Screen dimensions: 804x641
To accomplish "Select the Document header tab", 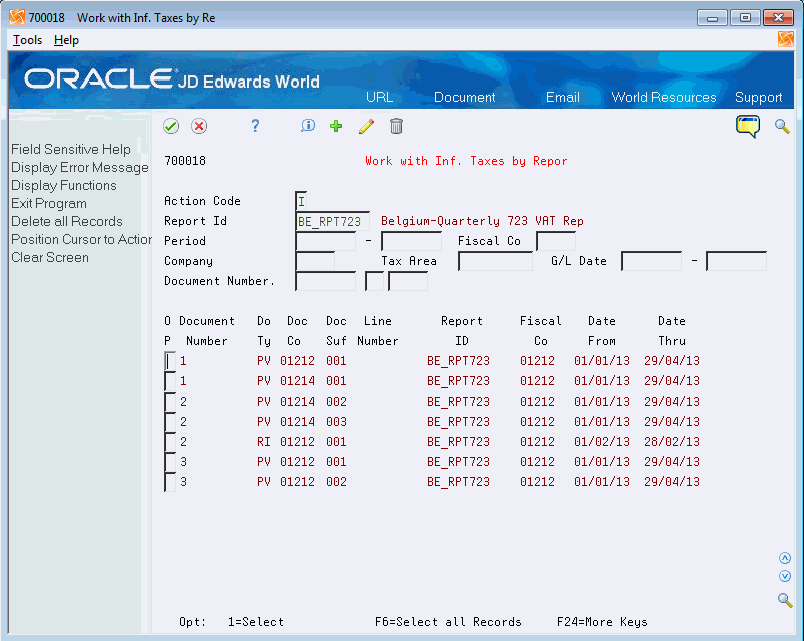I will coord(465,97).
